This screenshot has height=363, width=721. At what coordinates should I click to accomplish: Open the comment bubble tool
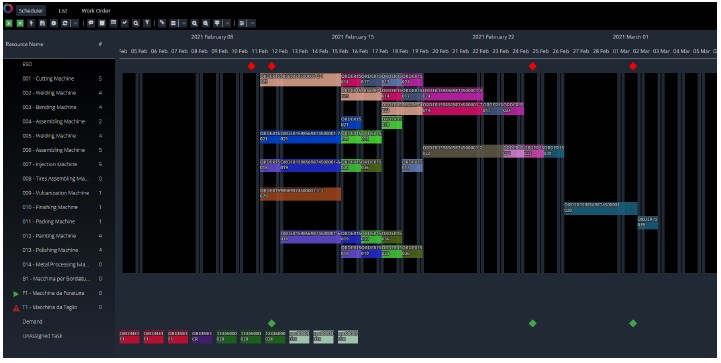click(91, 23)
